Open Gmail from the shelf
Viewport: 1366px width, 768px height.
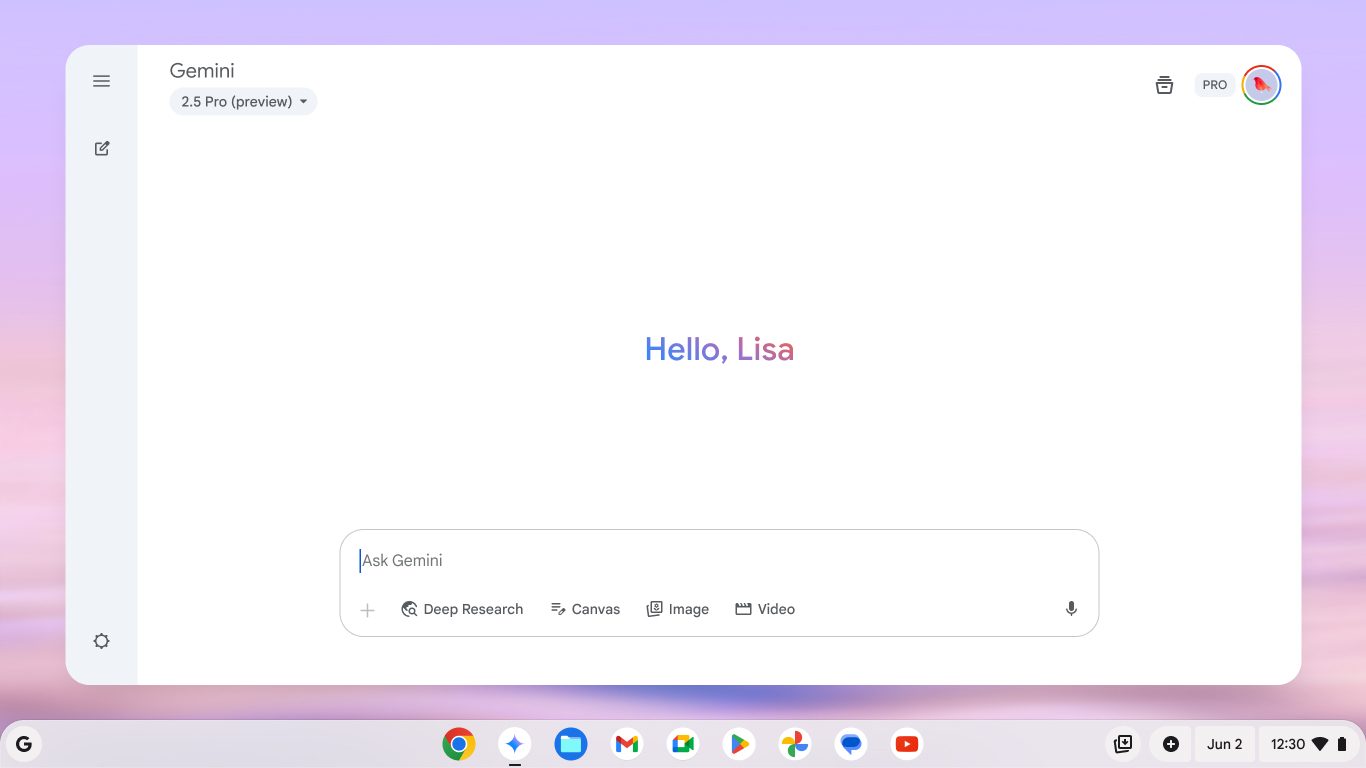click(x=627, y=744)
